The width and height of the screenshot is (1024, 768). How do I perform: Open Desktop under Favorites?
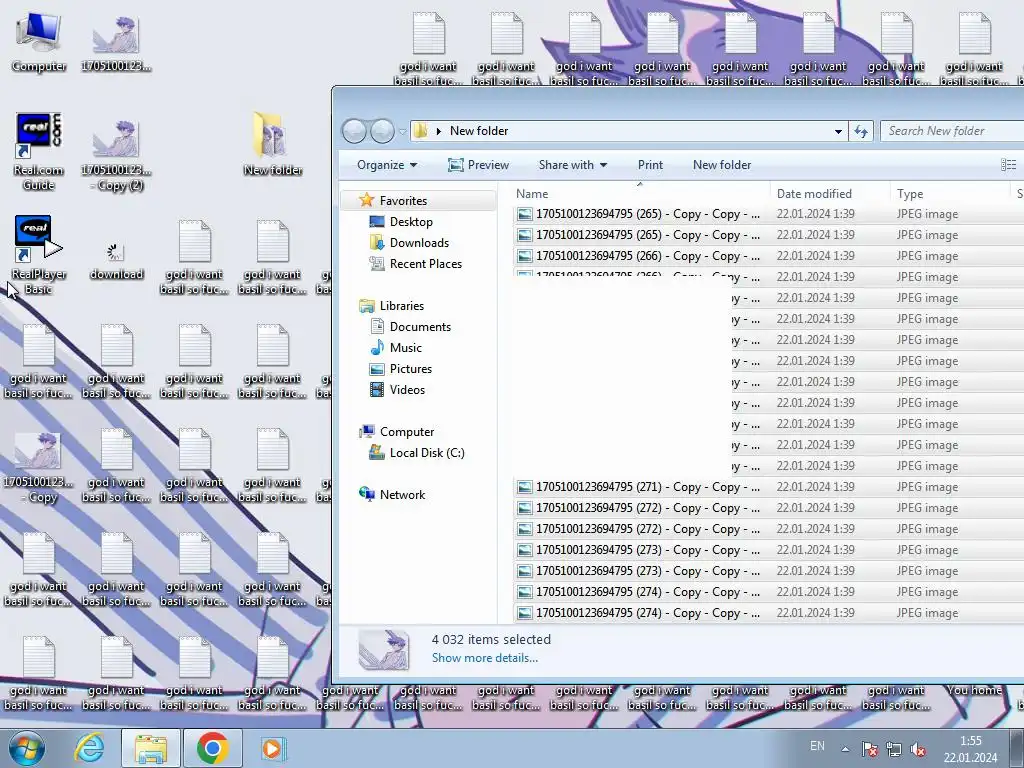coord(411,221)
